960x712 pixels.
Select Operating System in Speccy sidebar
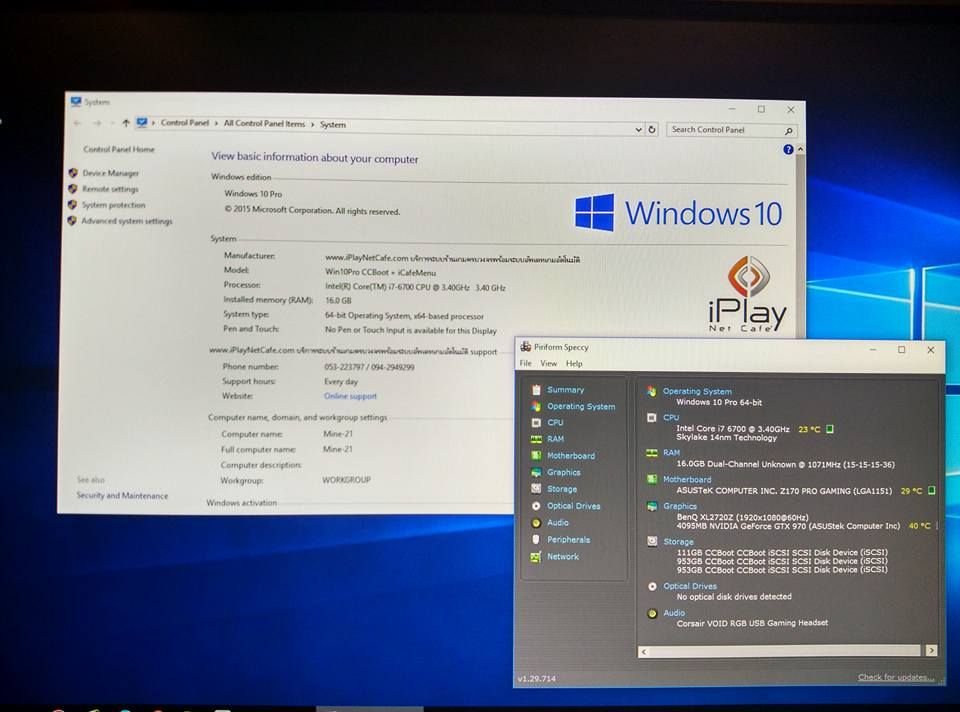point(580,406)
